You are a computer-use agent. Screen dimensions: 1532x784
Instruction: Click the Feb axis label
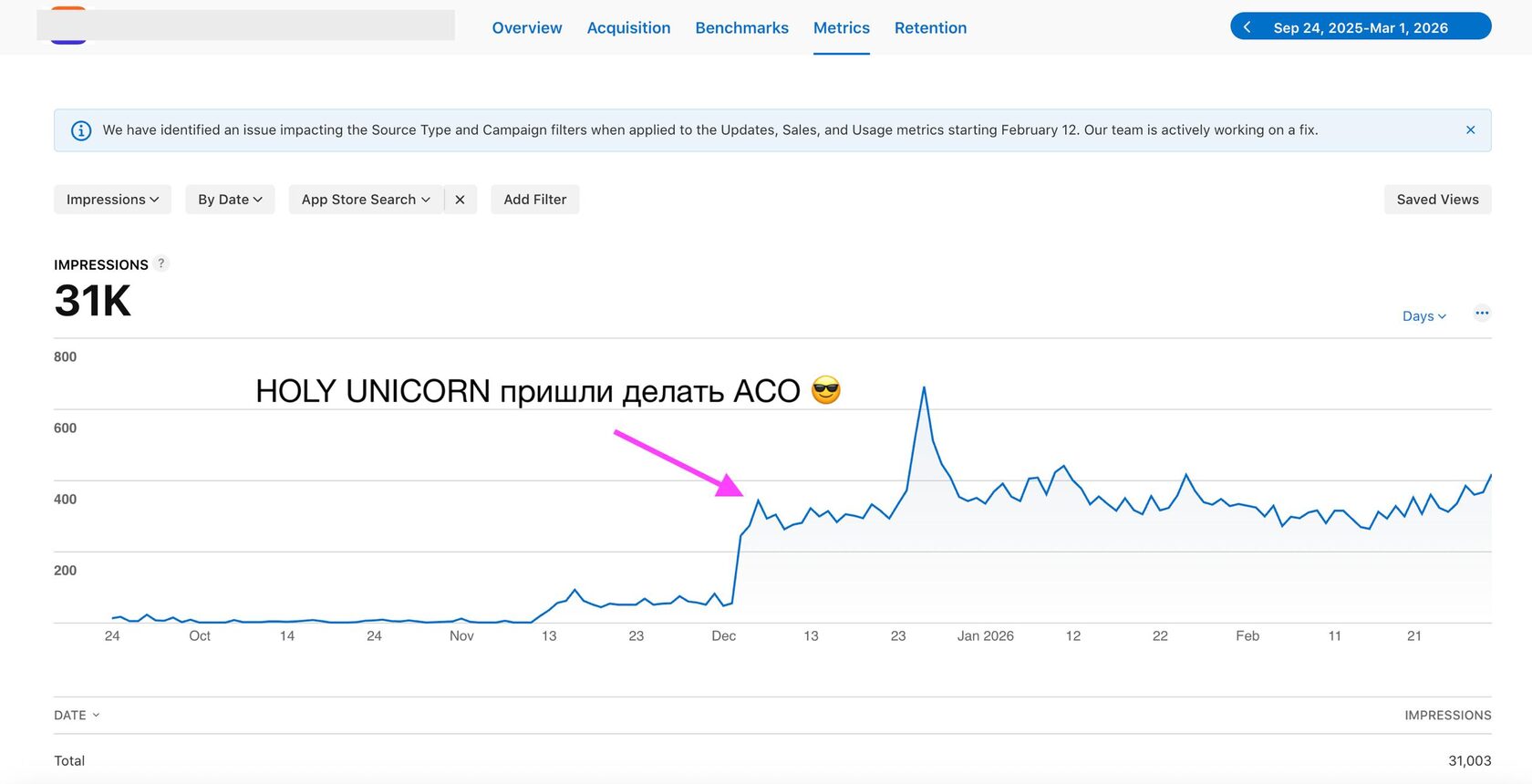click(1247, 636)
